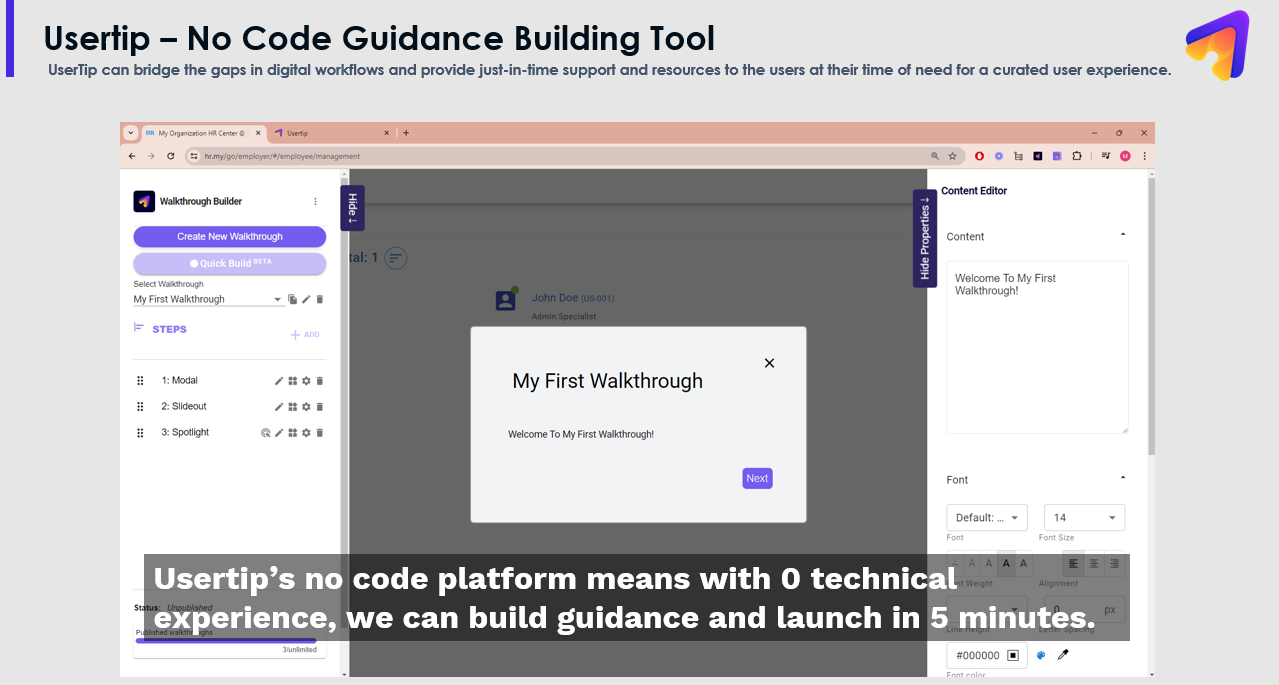Delete the Slideout step
Image resolution: width=1279 pixels, height=685 pixels.
[320, 407]
